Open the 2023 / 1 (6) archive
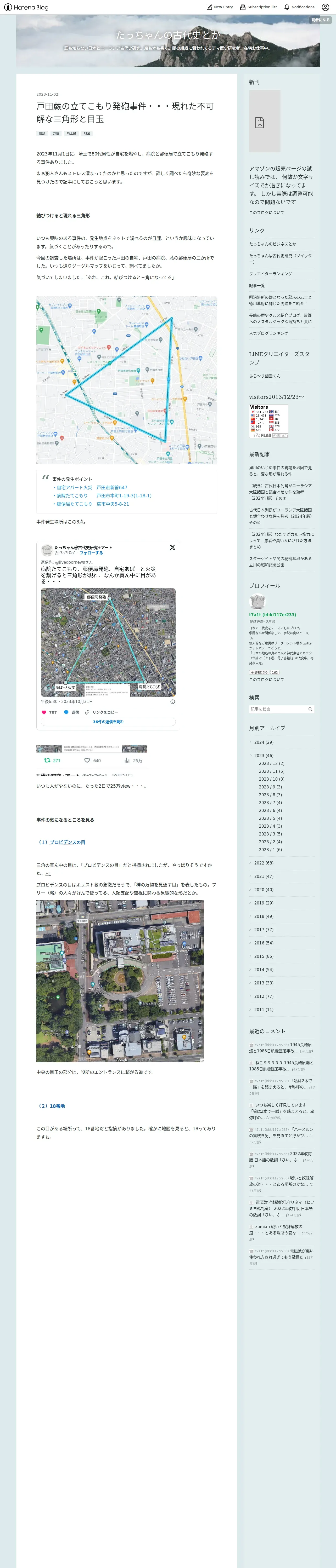 pos(270,850)
